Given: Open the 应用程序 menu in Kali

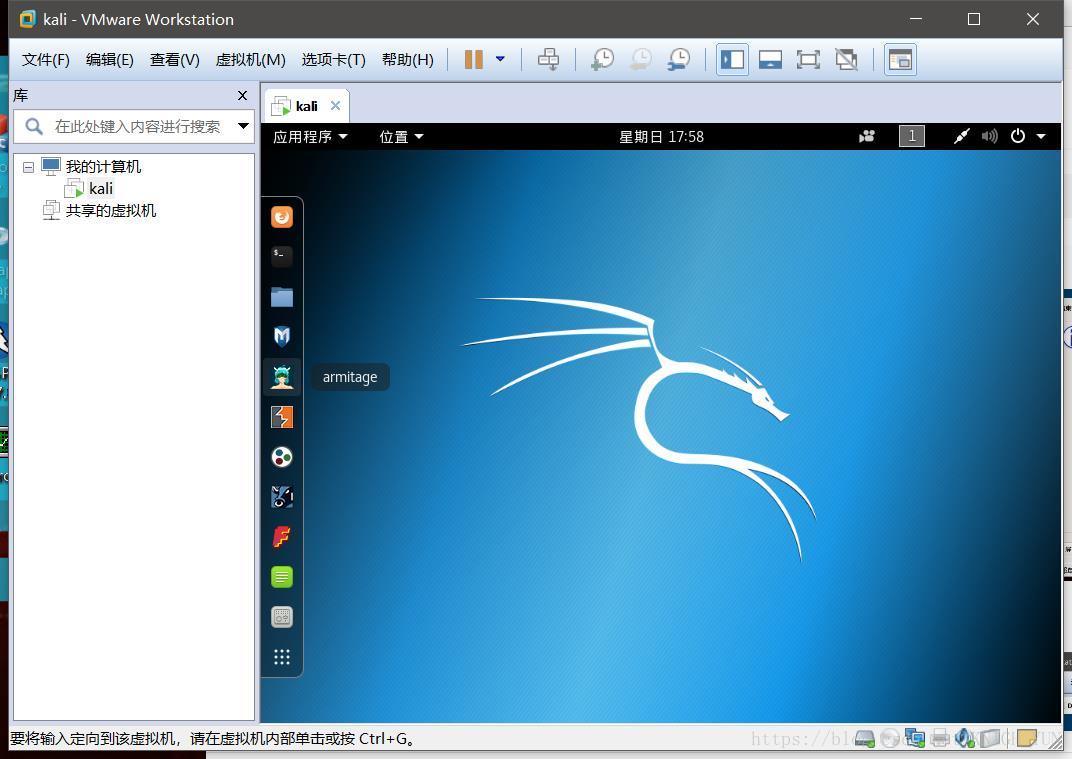Looking at the screenshot, I should [310, 137].
